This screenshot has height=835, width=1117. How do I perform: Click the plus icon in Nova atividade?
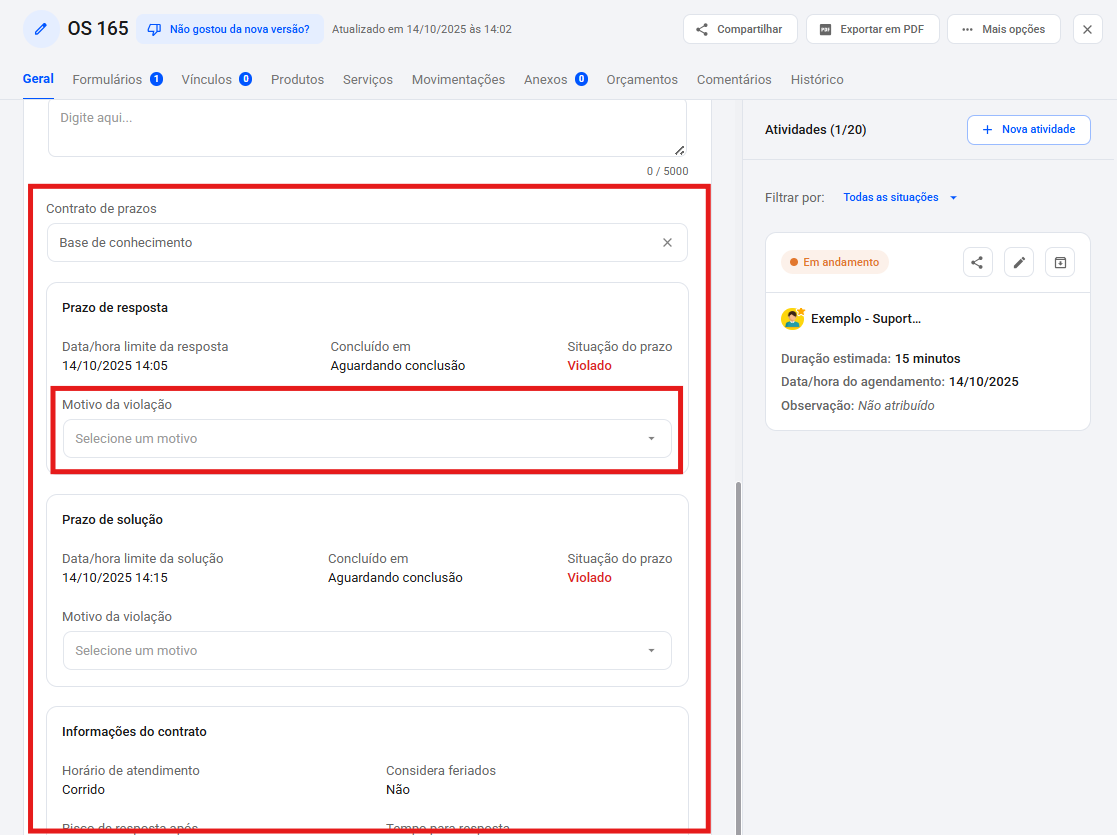[987, 130]
